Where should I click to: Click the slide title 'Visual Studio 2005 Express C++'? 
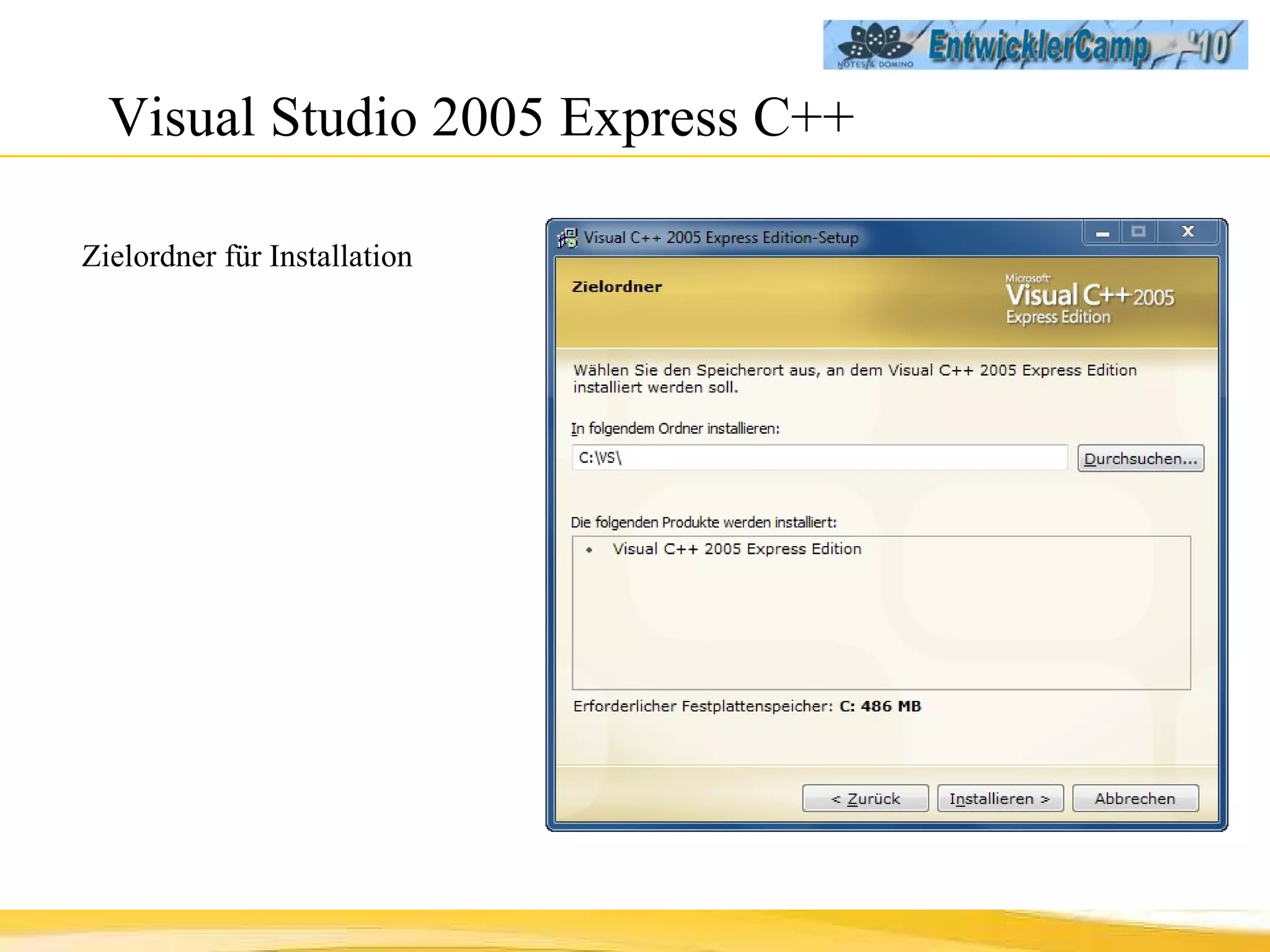pyautogui.click(x=482, y=117)
